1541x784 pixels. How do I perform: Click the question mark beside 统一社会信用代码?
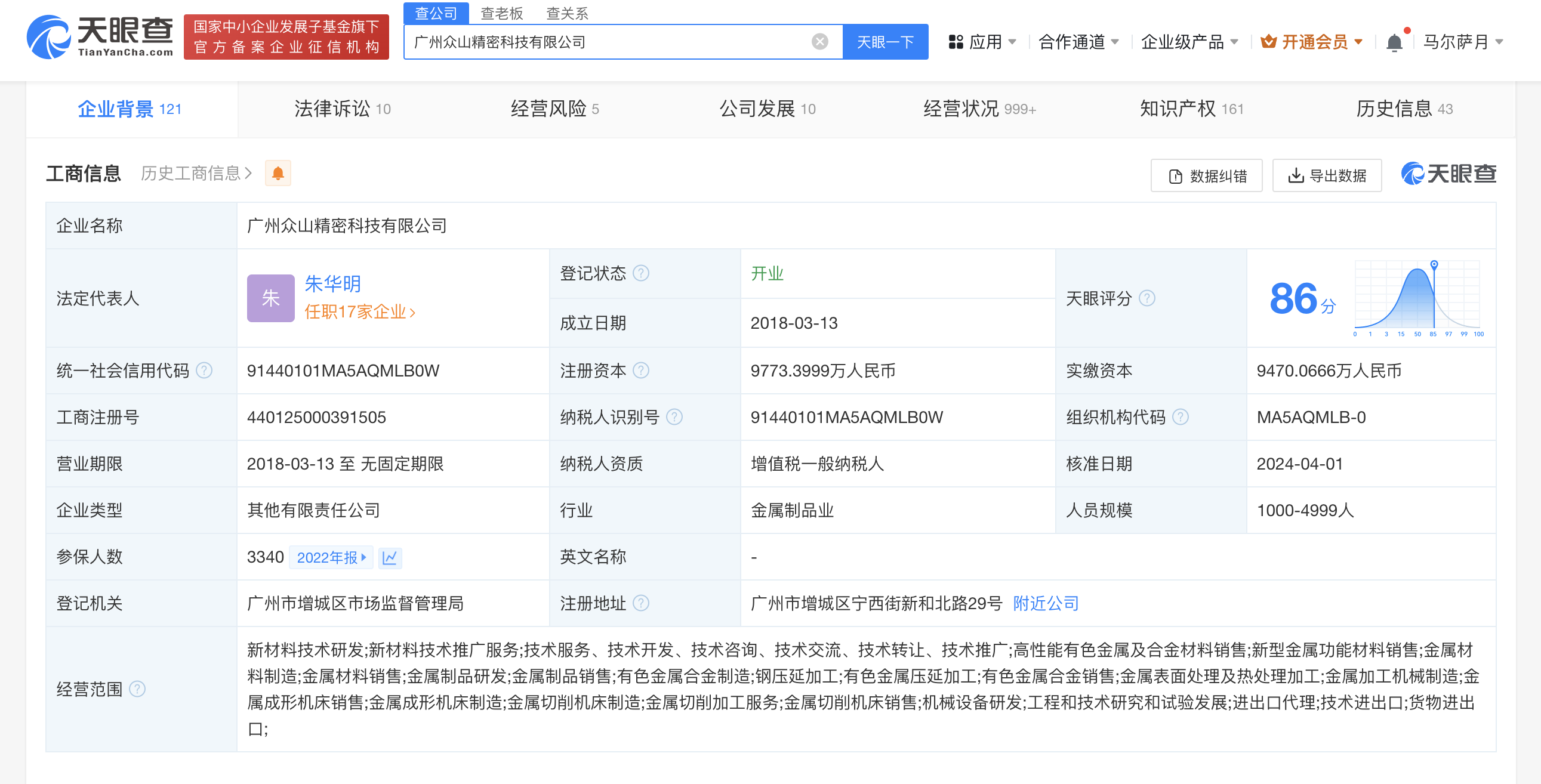click(x=204, y=371)
